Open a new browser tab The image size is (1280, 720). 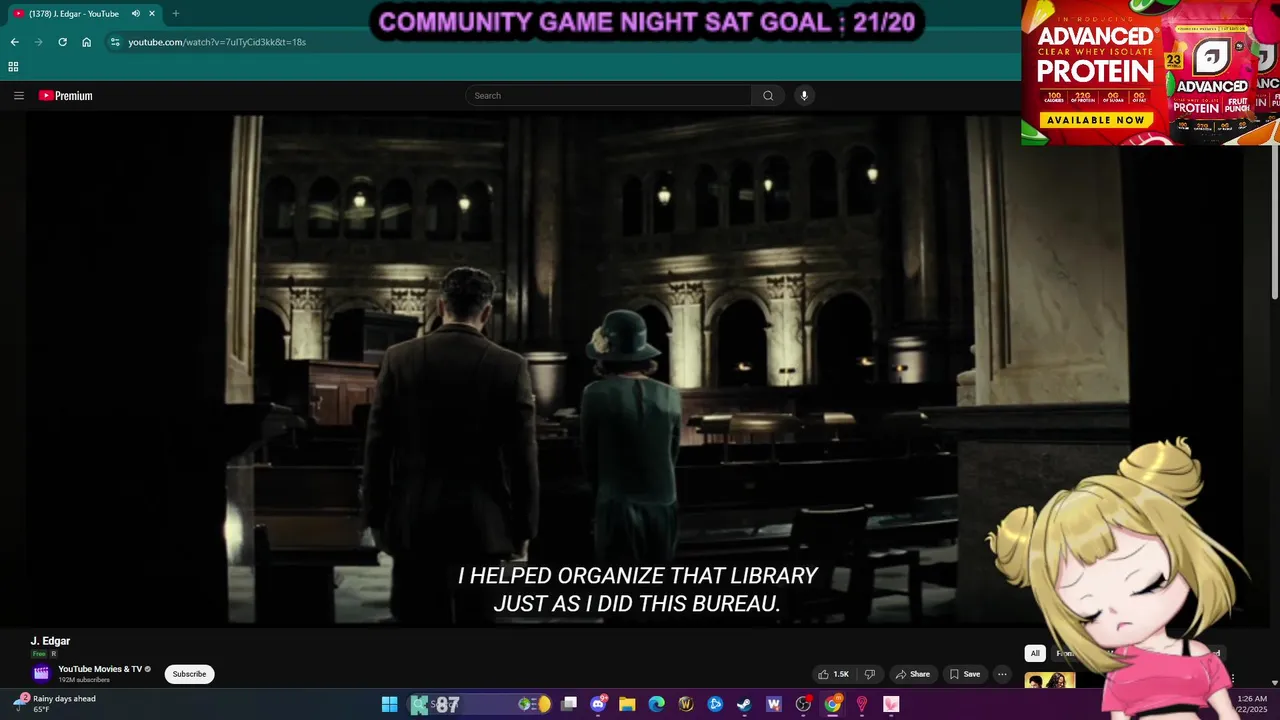tap(176, 14)
